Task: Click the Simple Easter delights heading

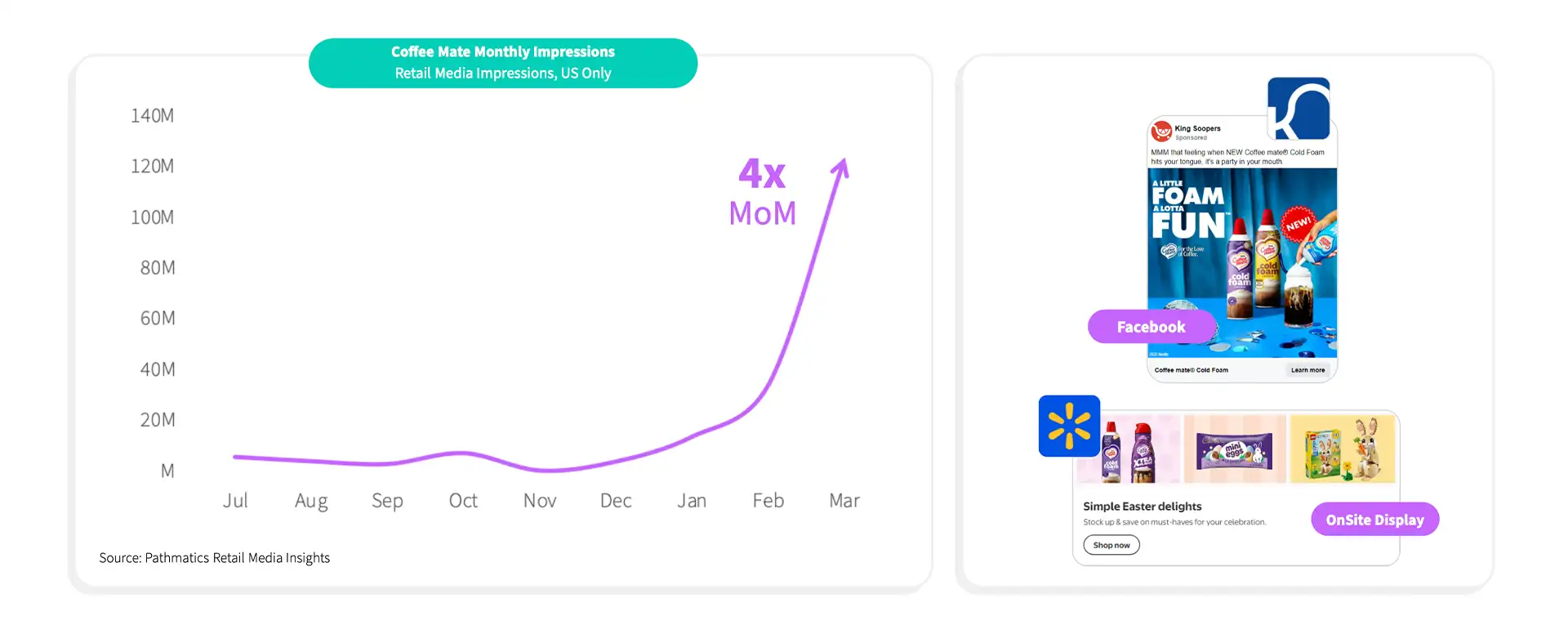Action: pos(1143,507)
